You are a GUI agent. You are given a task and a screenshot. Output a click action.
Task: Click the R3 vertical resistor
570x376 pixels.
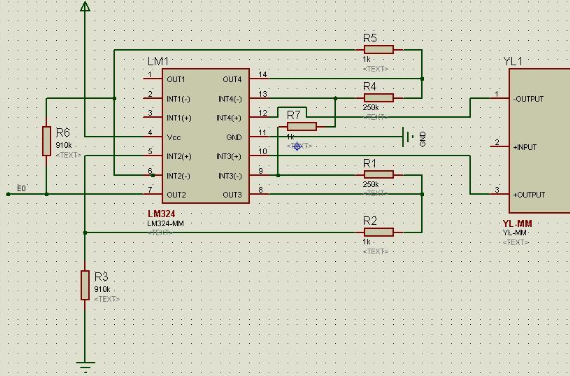point(85,285)
